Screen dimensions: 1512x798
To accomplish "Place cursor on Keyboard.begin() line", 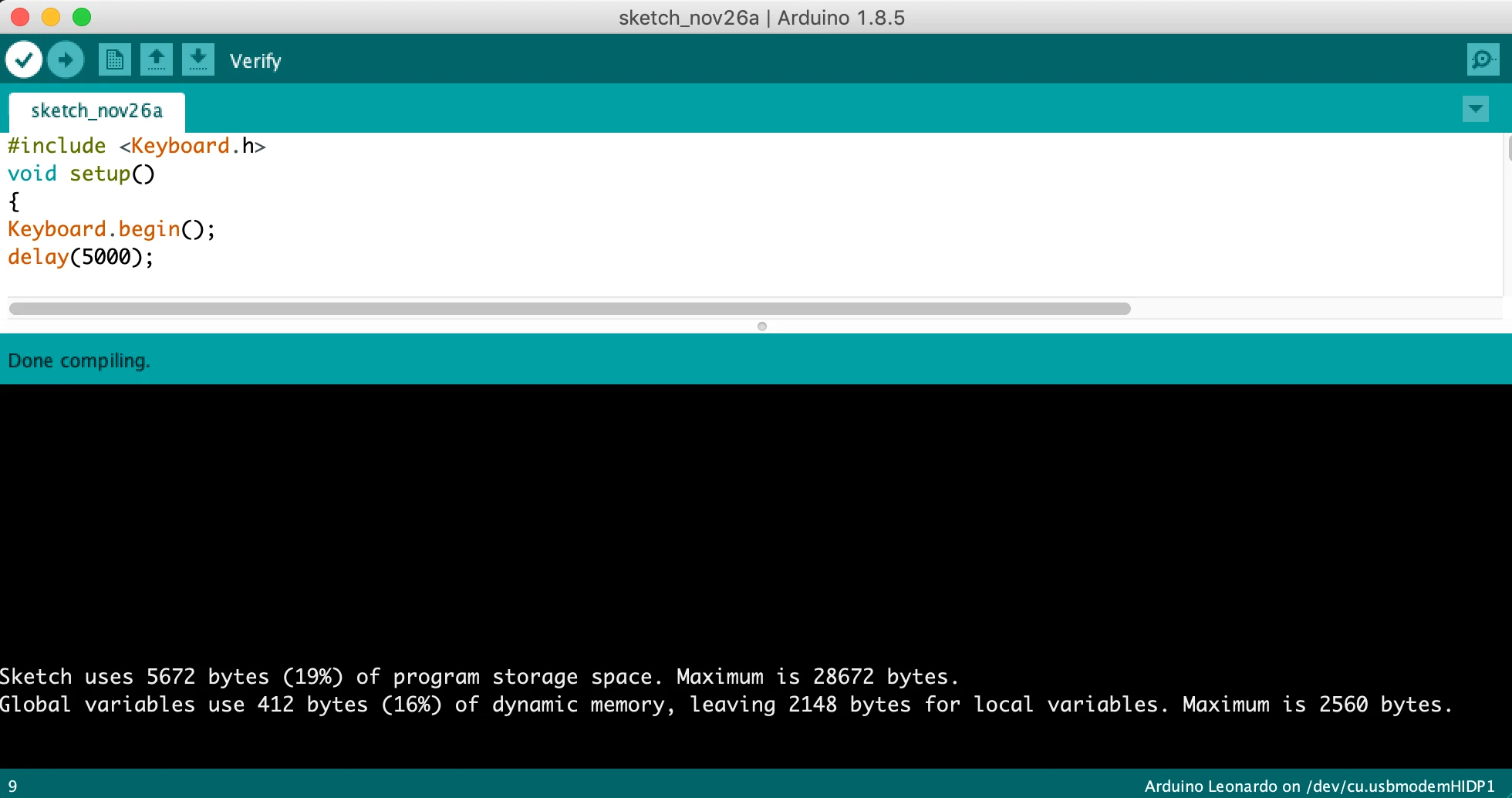I will point(112,229).
